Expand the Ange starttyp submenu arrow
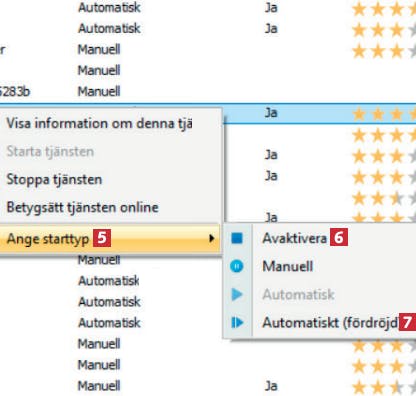Screen dimensions: 416x396 tap(211, 238)
